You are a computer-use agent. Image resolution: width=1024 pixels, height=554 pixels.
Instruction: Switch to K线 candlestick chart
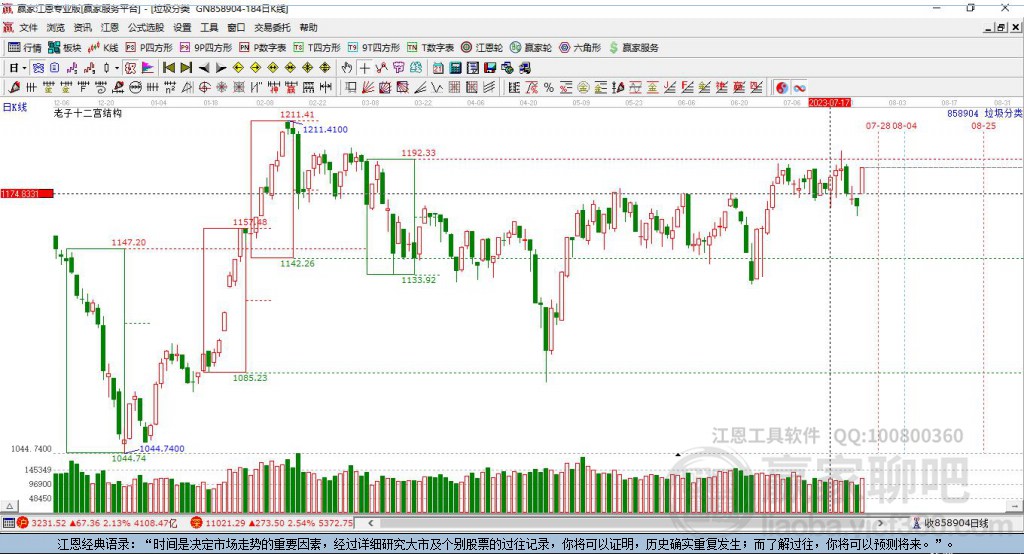pos(103,48)
